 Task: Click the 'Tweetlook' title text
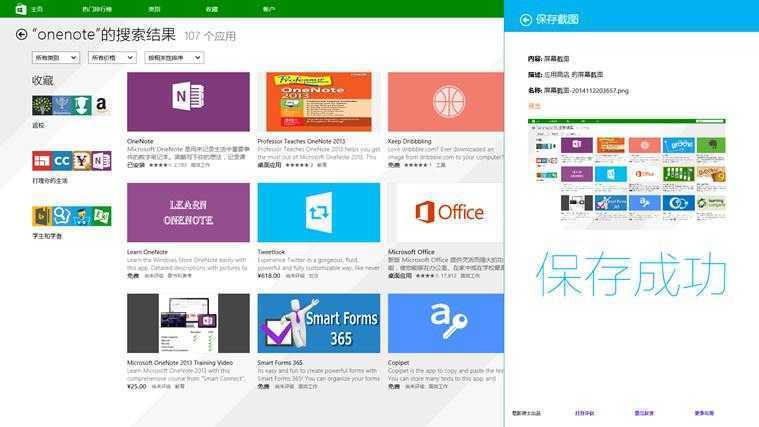tap(271, 252)
